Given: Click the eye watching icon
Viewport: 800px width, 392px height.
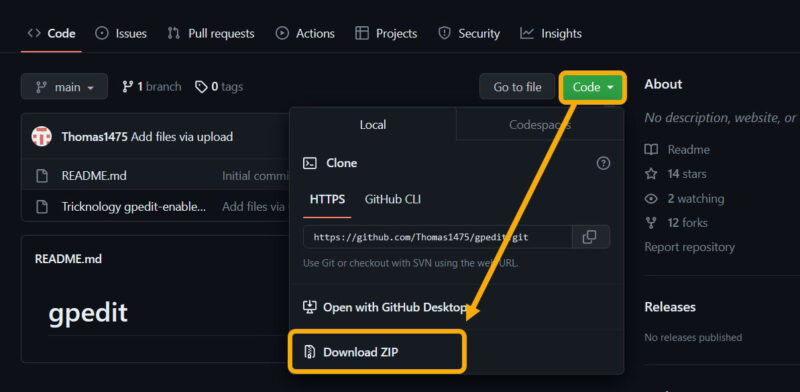Looking at the screenshot, I should [x=651, y=199].
